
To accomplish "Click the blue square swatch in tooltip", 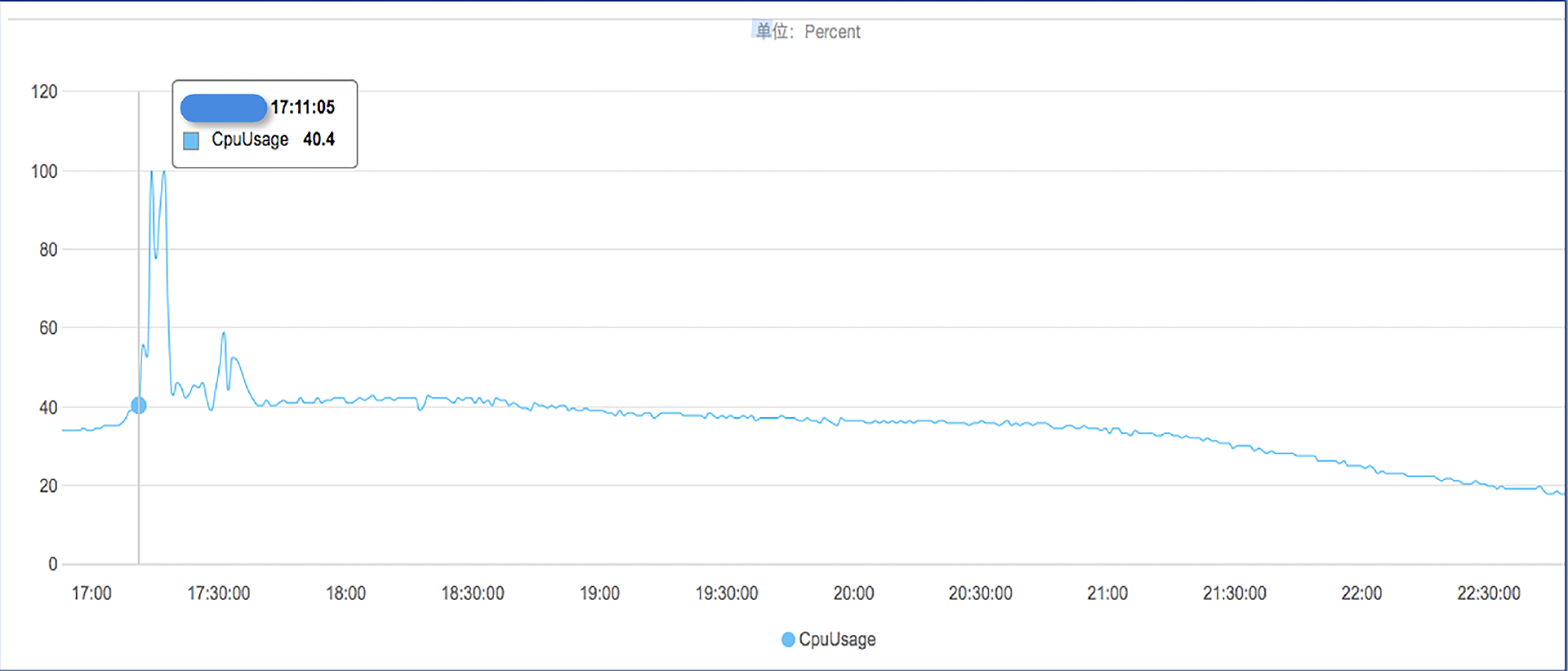I will coord(191,140).
